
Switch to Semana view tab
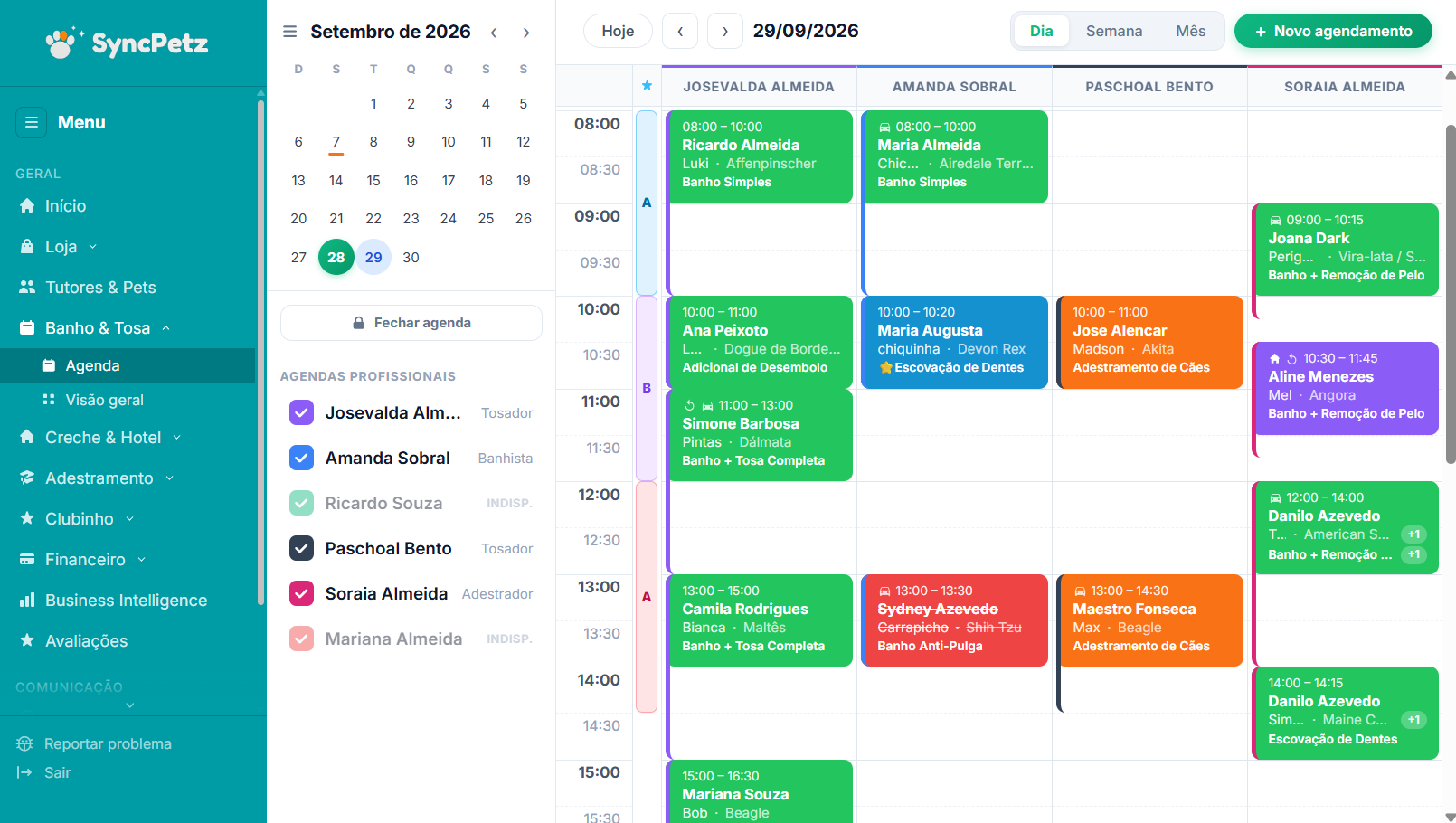pyautogui.click(x=1114, y=31)
